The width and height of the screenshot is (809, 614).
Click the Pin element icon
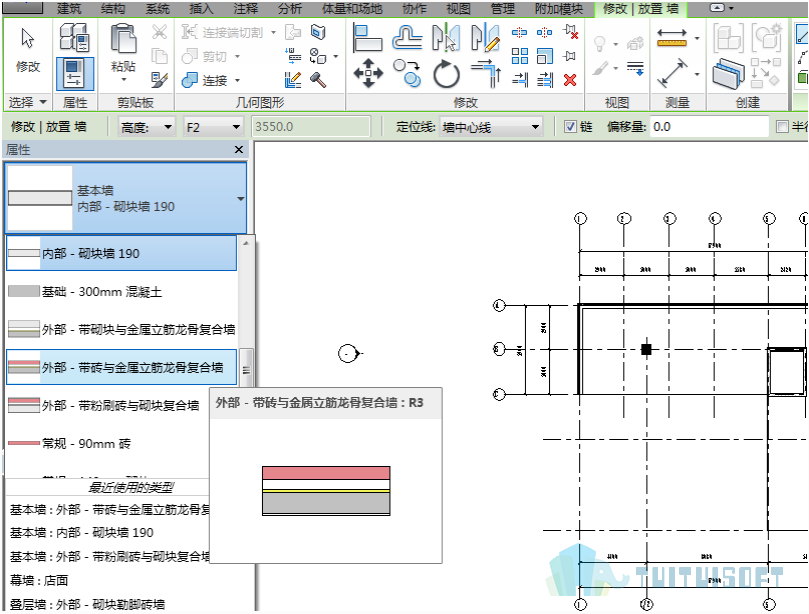point(570,56)
